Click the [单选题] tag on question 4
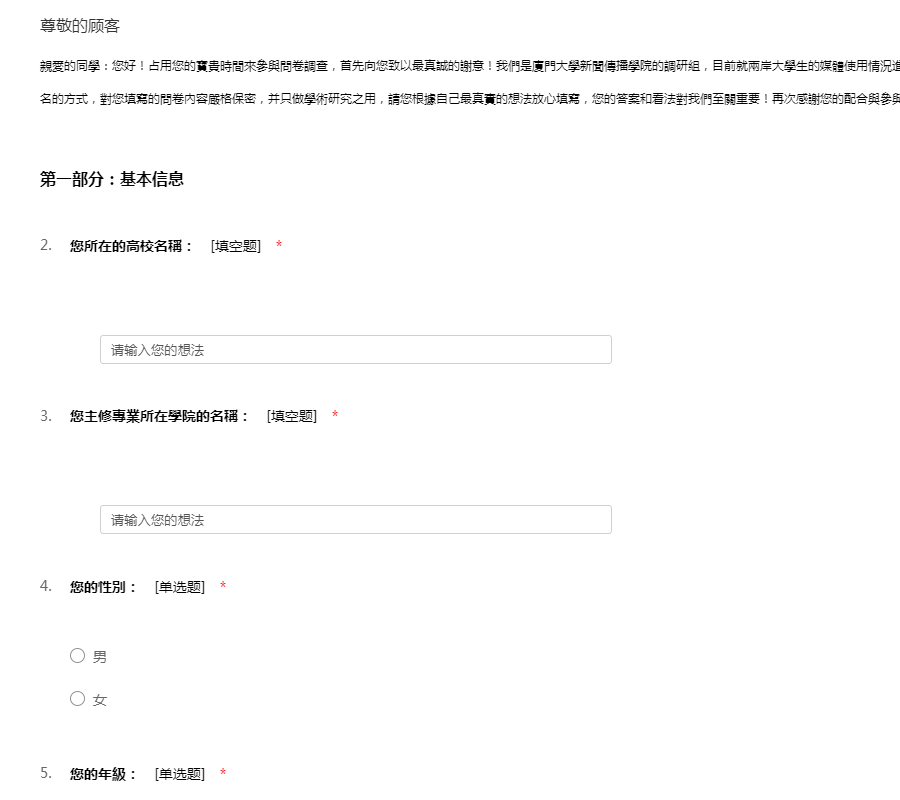The width and height of the screenshot is (900, 800). pos(180,587)
